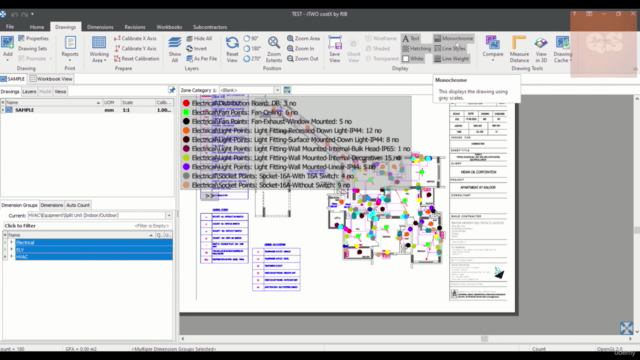Click Drawing Sets button
This screenshot has height=360, width=640.
pos(32,49)
